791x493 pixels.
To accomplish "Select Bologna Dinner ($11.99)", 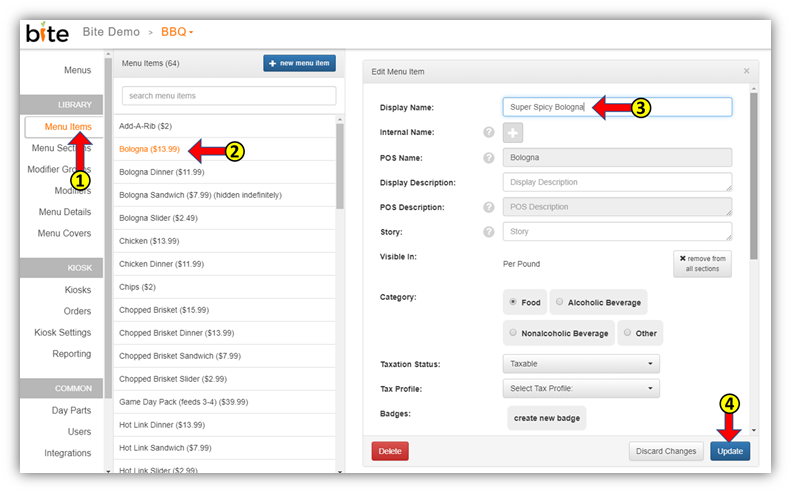I will (x=224, y=172).
